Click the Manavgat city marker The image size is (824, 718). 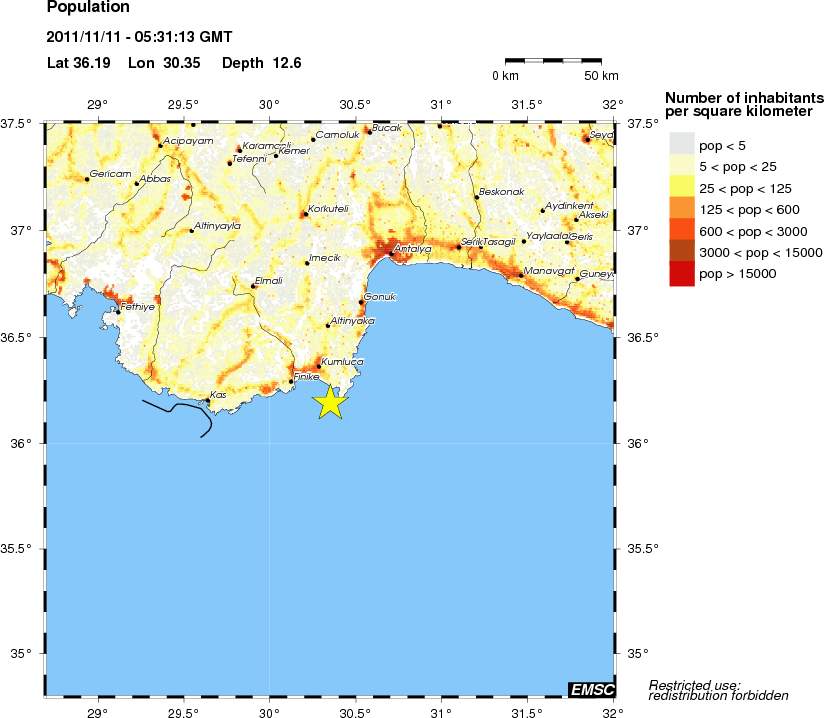[x=520, y=275]
